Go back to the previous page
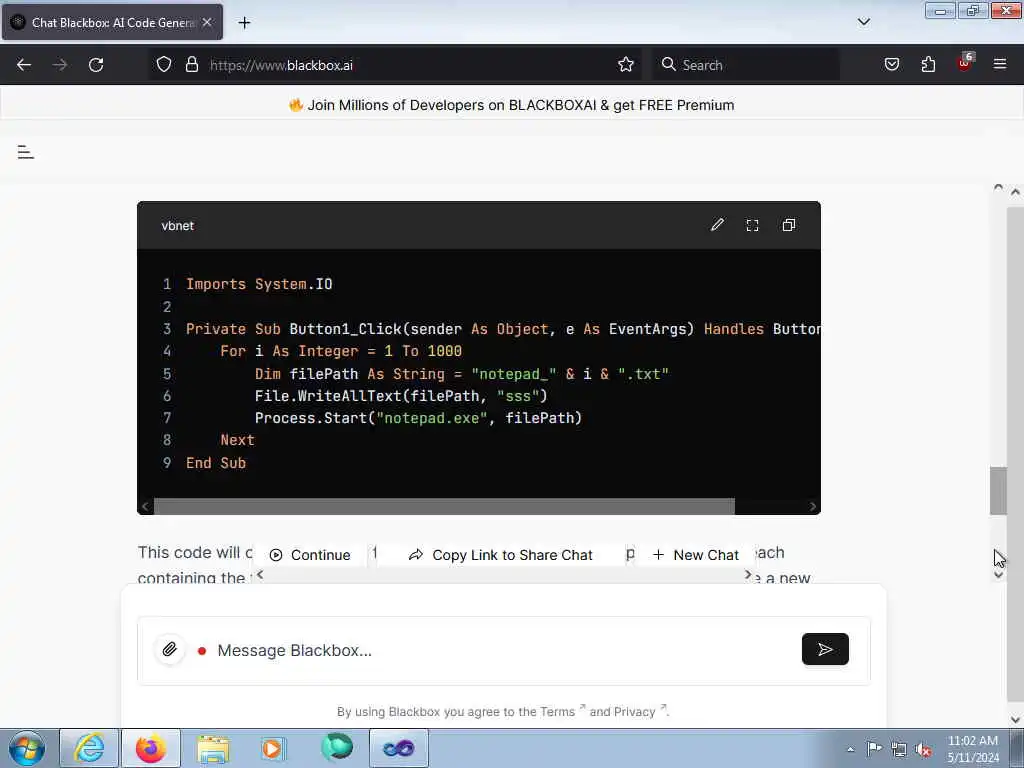 pyautogui.click(x=24, y=65)
